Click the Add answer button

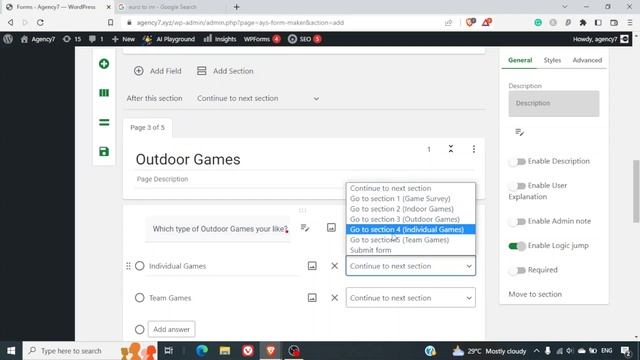[171, 329]
